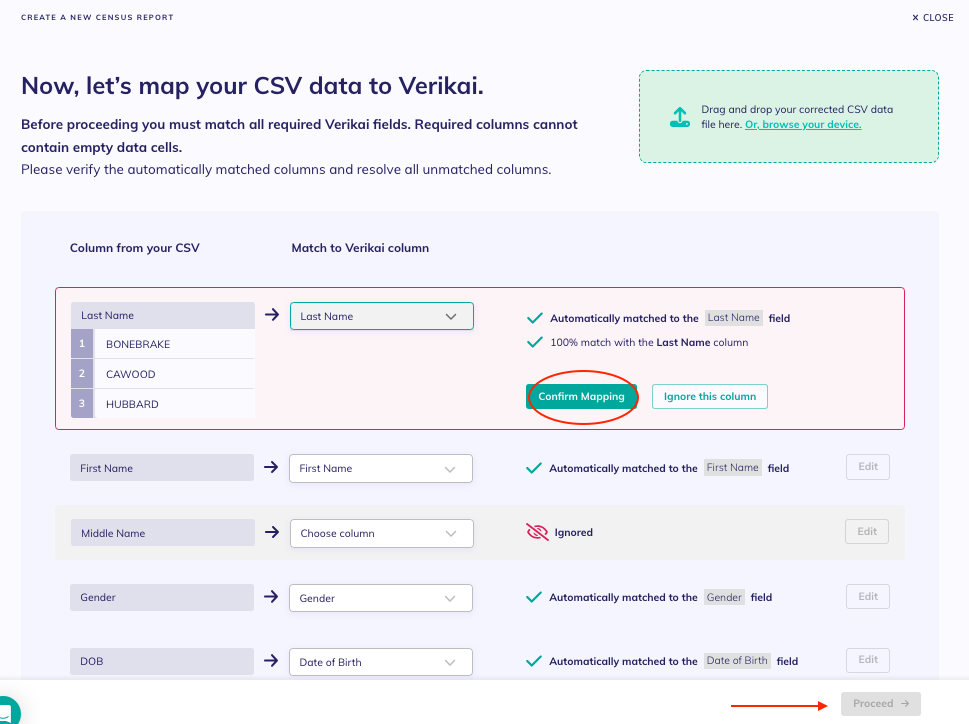Click the checkmark on the First Name match row
This screenshot has height=724, width=969.
coord(533,468)
